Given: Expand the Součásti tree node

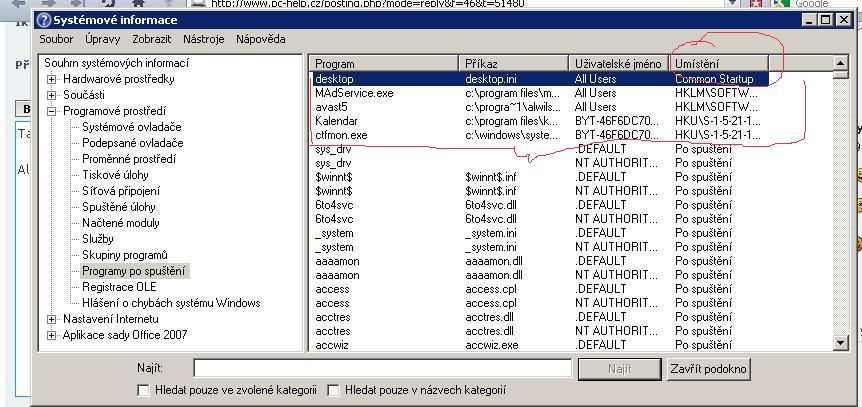Looking at the screenshot, I should [52, 95].
